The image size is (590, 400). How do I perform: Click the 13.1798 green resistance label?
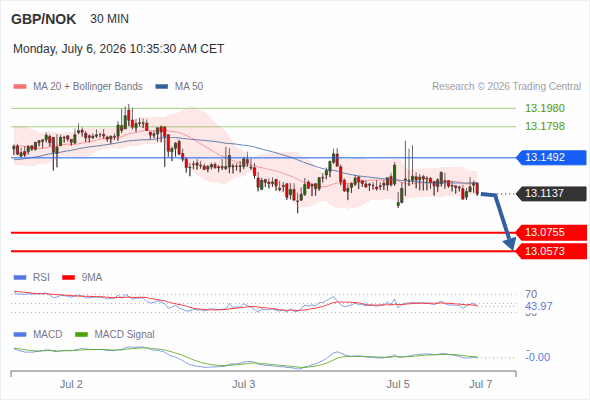click(545, 126)
